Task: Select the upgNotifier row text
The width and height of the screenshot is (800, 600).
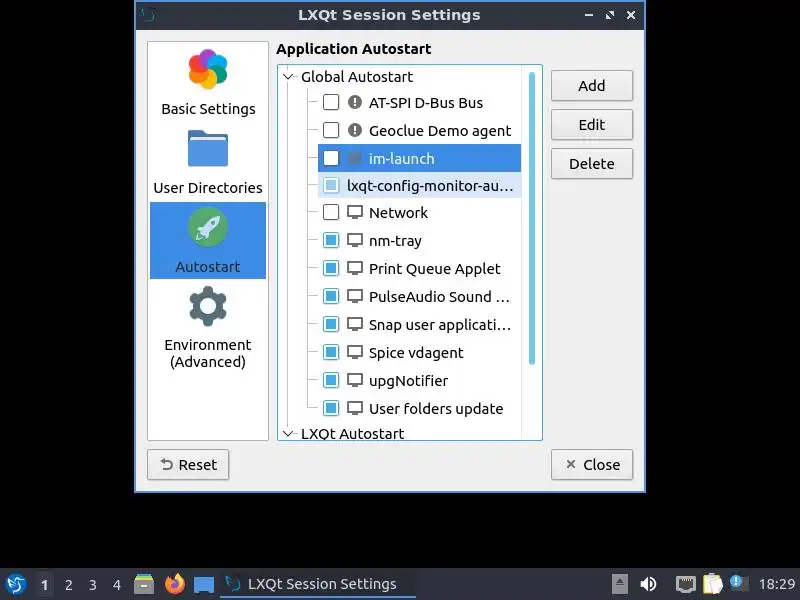Action: click(x=408, y=381)
